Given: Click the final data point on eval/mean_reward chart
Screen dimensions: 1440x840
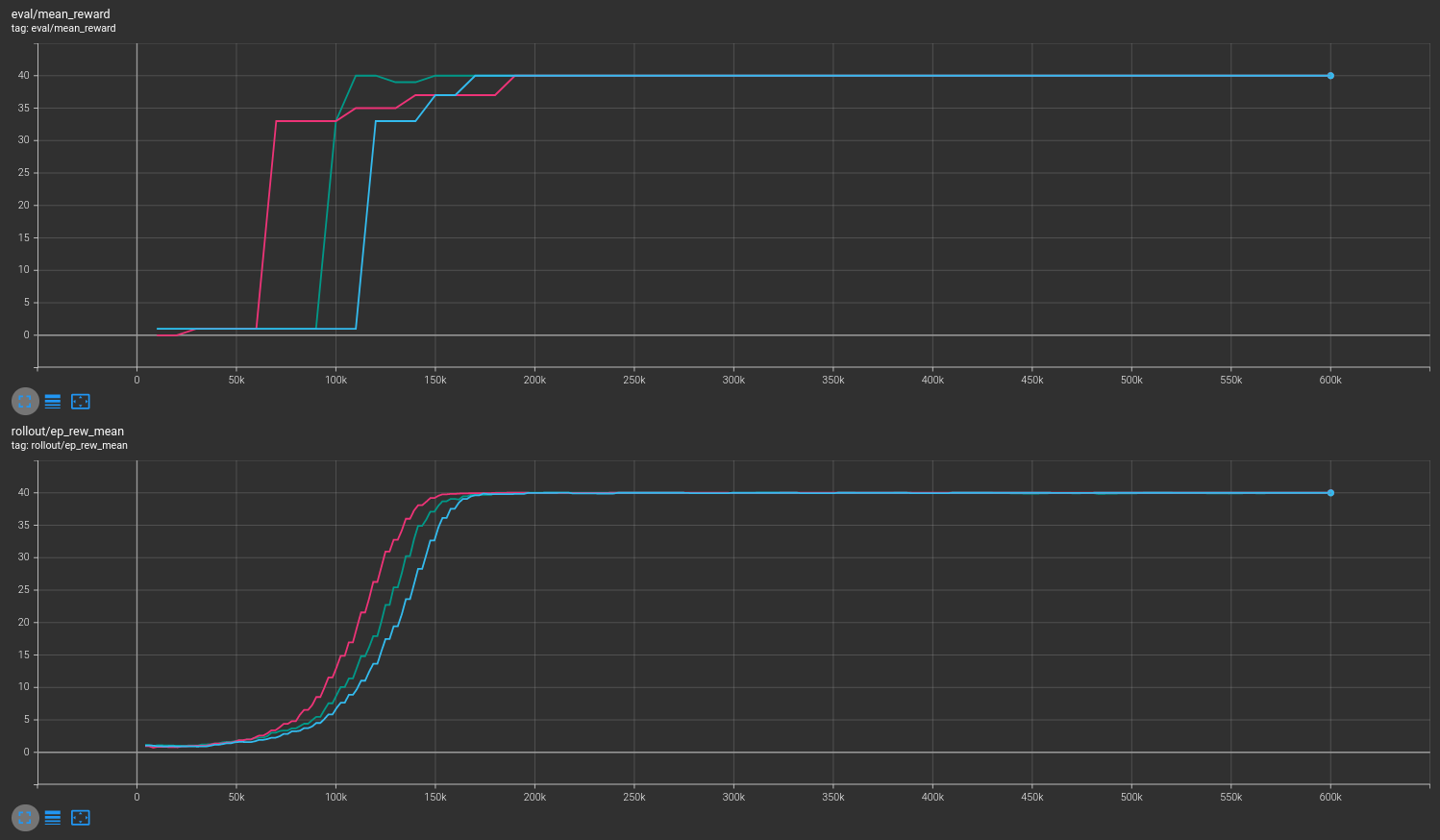Looking at the screenshot, I should [x=1330, y=76].
